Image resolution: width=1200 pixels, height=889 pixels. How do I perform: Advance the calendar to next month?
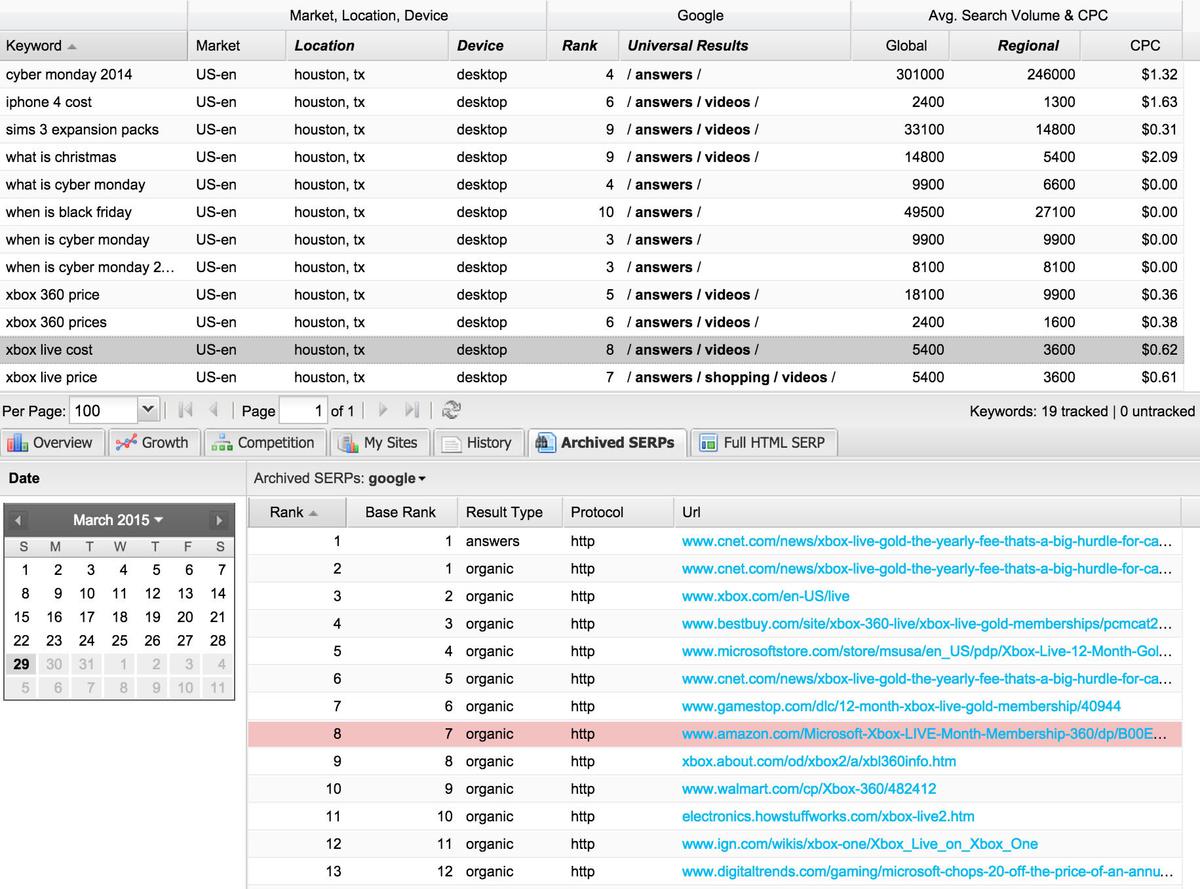218,520
